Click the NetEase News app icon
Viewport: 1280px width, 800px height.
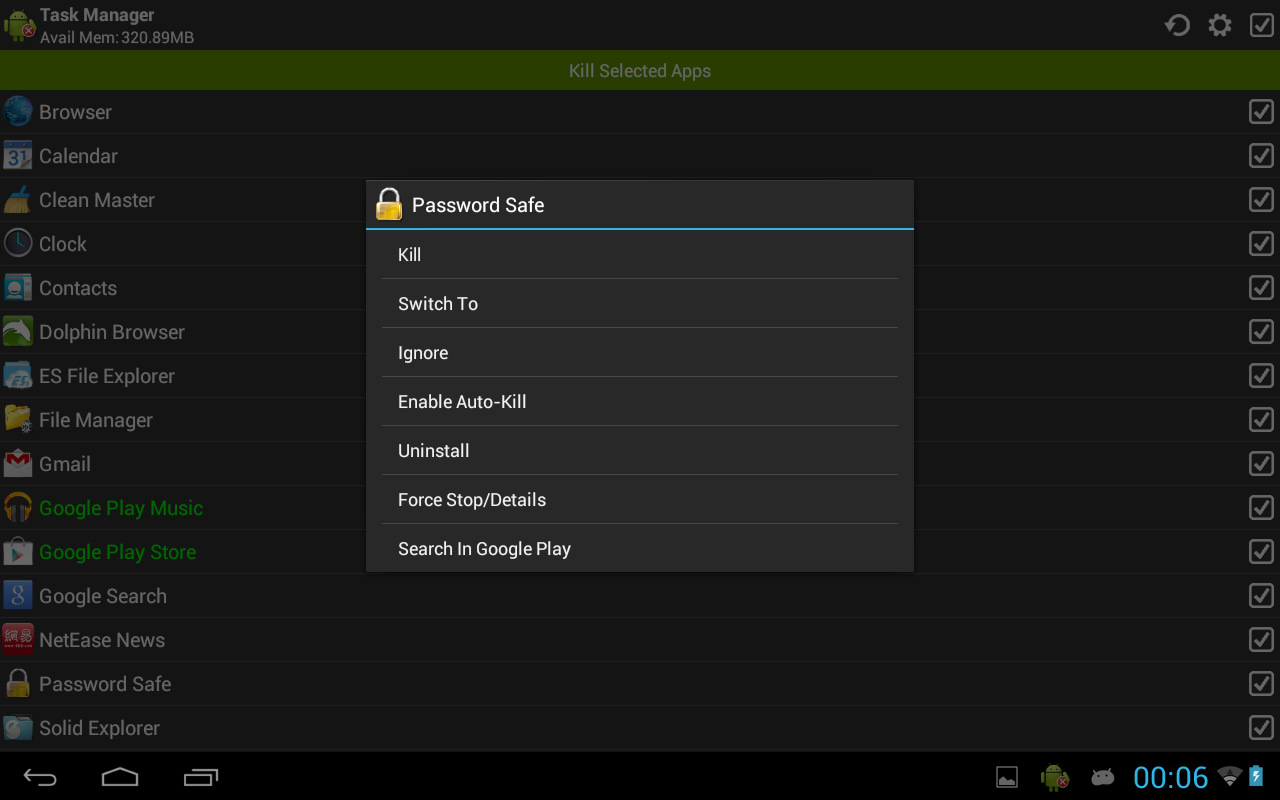[18, 640]
